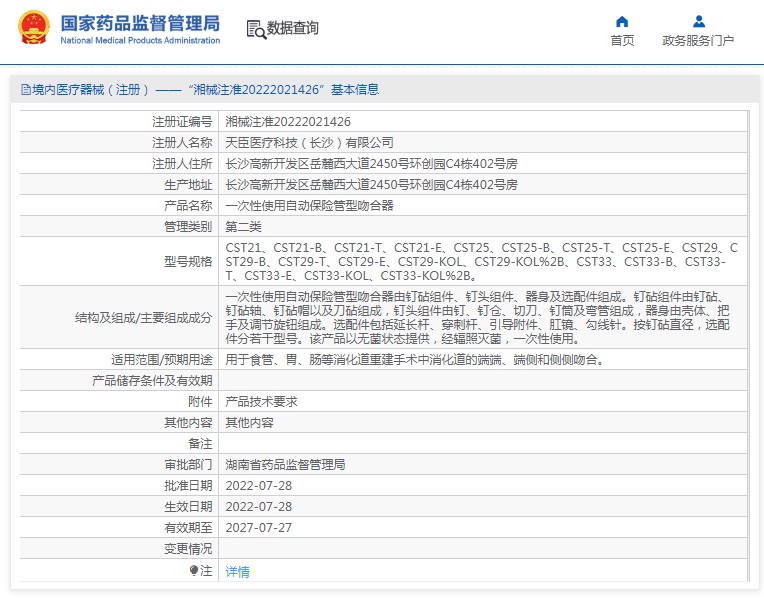Click expiry date 2027-07-27
Viewport: 764px width, 598px height.
(x=259, y=527)
